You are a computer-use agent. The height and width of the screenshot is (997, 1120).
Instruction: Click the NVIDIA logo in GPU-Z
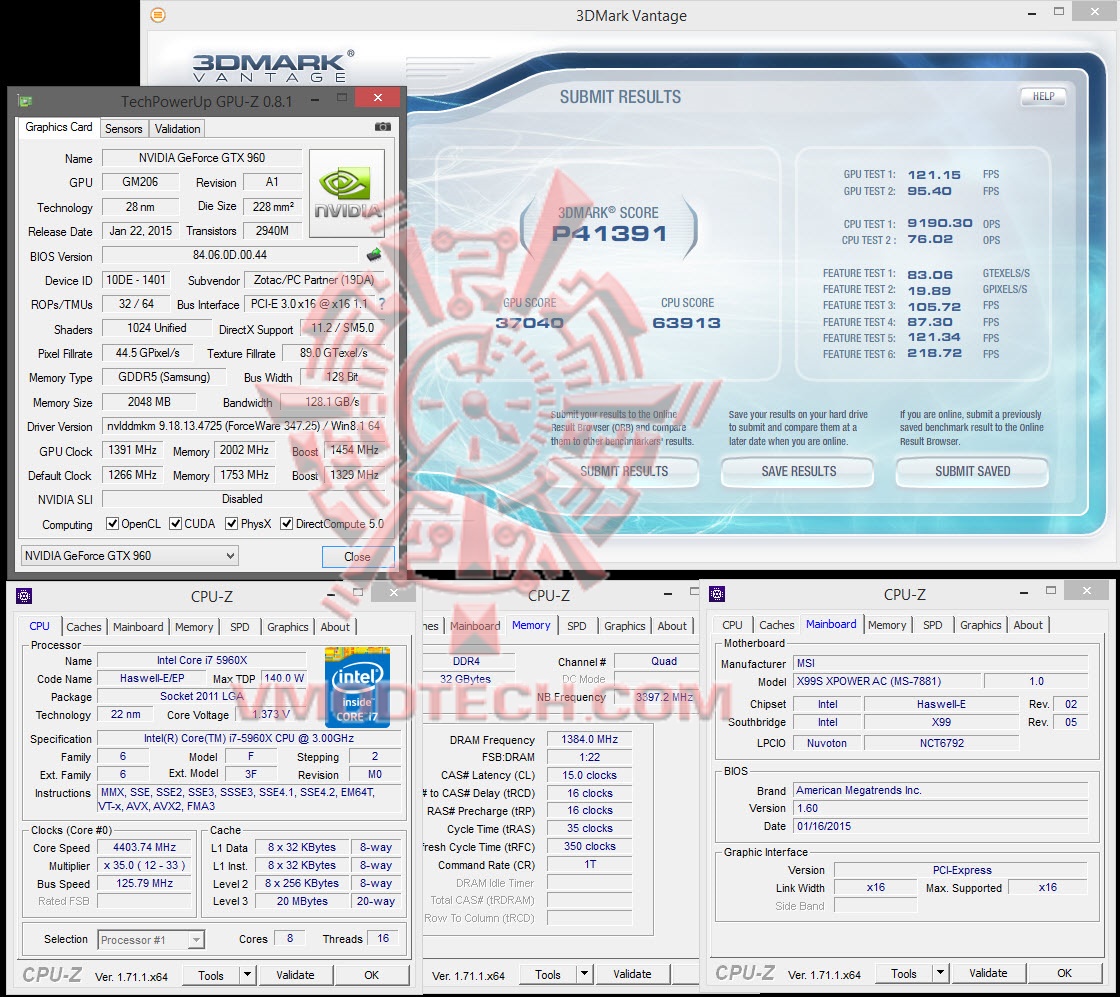coord(346,194)
